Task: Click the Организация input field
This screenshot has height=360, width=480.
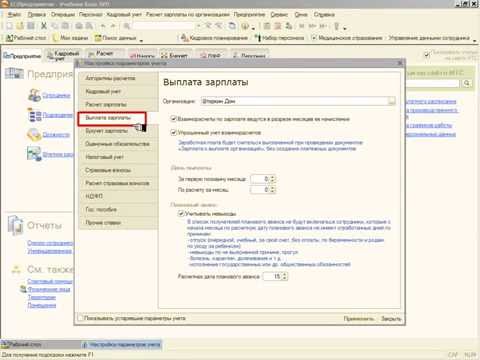Action: (295, 101)
